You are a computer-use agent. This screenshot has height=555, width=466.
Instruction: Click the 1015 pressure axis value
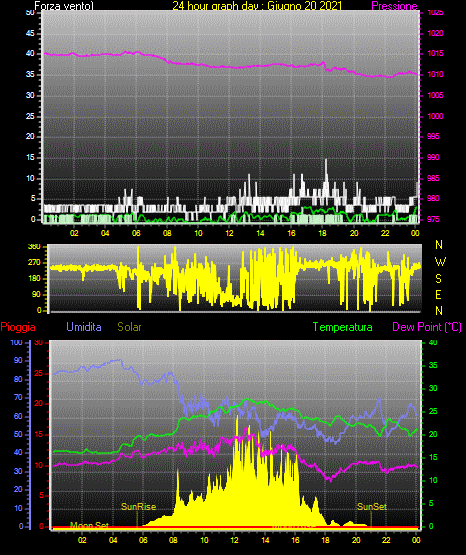(x=435, y=54)
